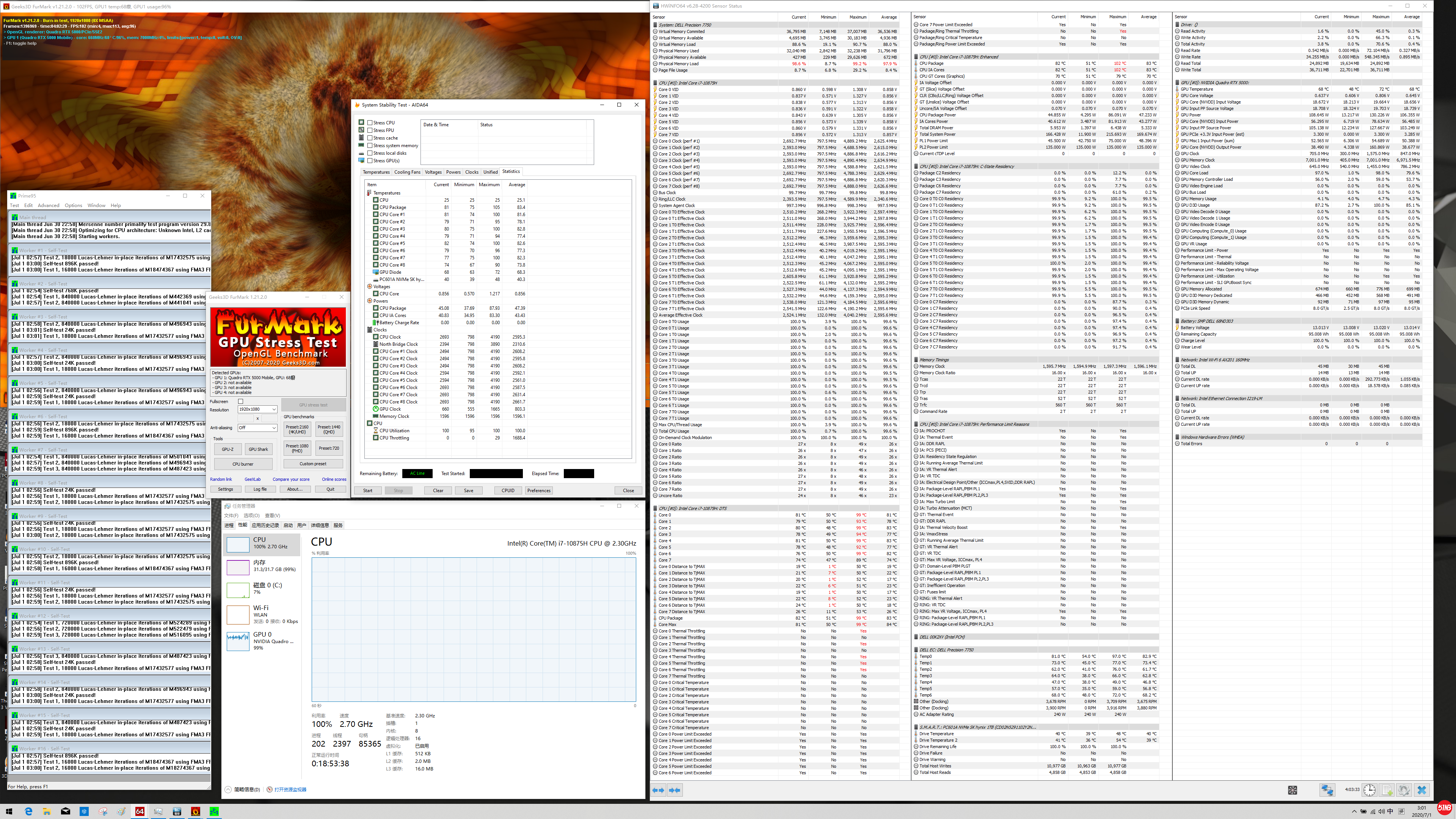Show hidden system tray icons
Viewport: 1456px width, 819px height.
click(x=1354, y=812)
